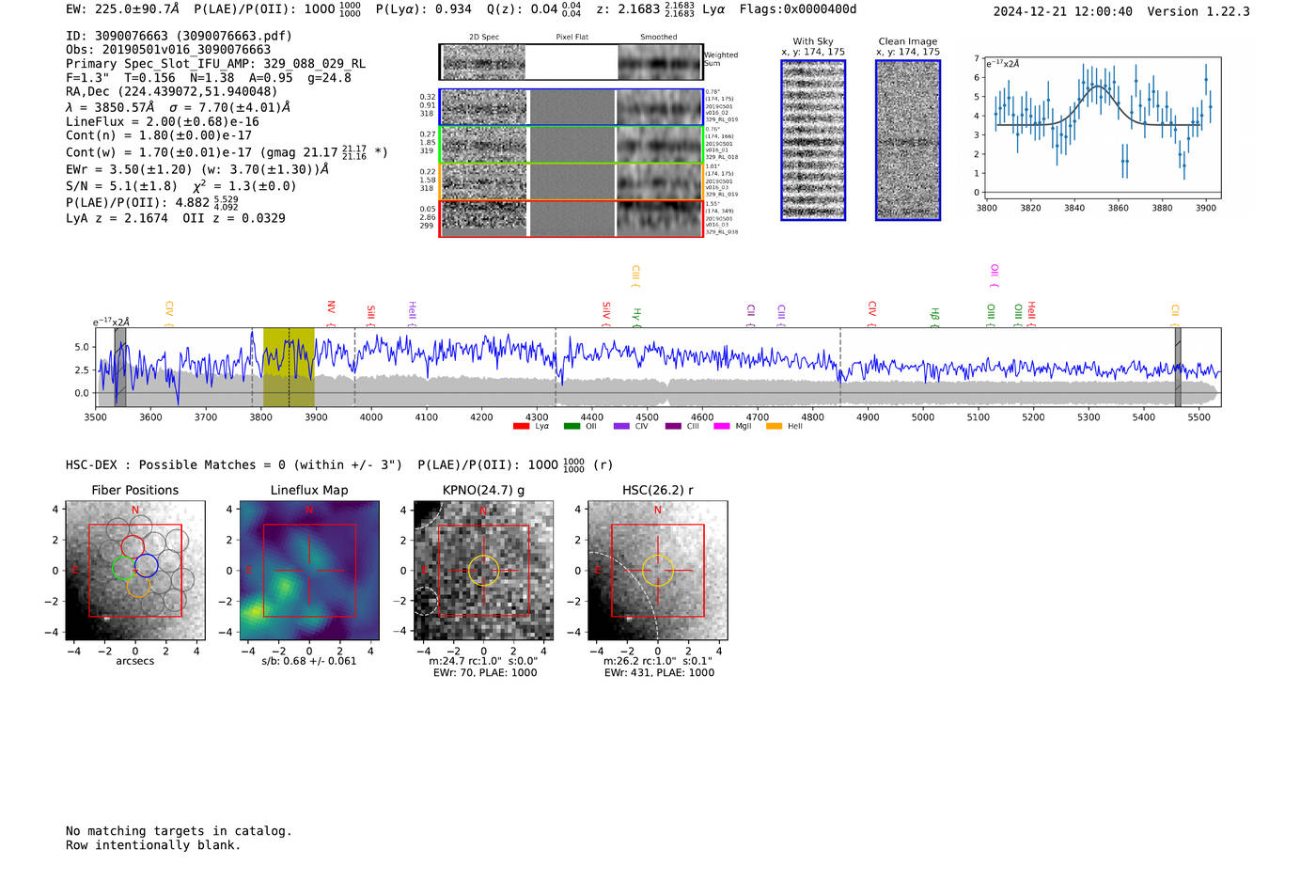Open the Lineflux Map panel
1316x896 pixels.
pos(309,571)
